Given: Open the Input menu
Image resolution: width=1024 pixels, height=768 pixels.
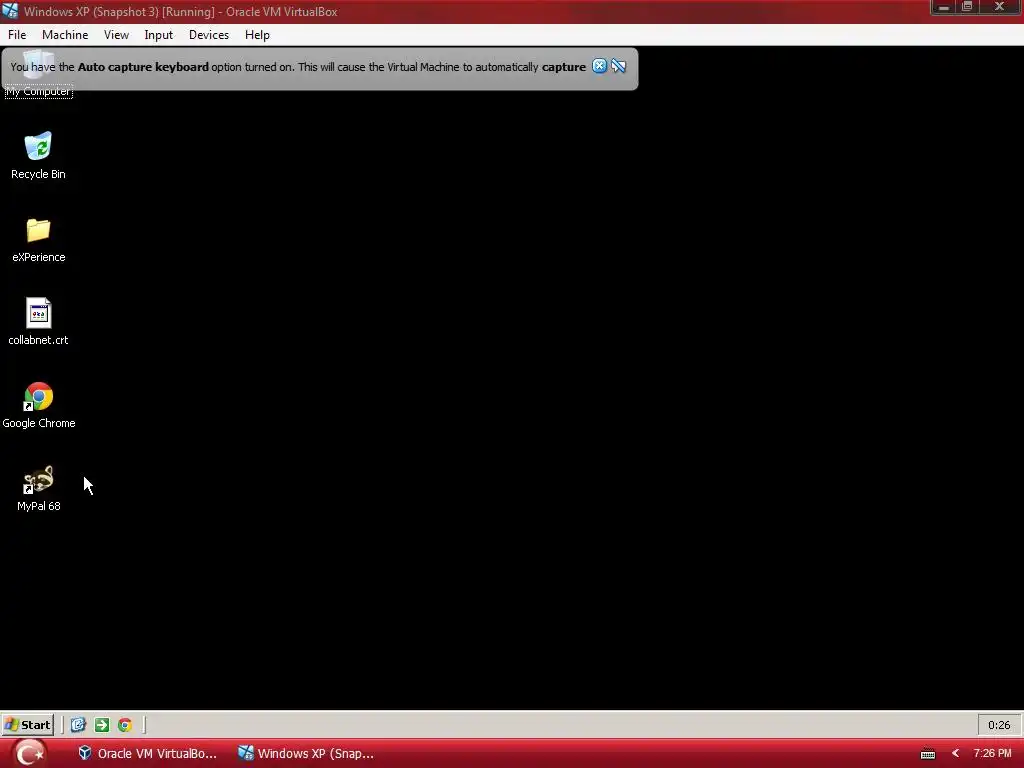Looking at the screenshot, I should click(x=159, y=35).
